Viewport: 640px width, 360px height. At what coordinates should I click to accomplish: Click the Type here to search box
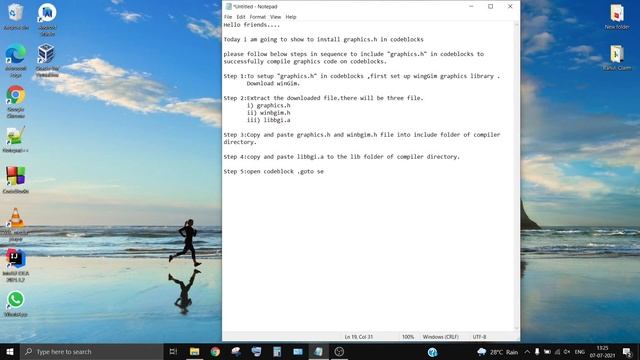coord(91,351)
